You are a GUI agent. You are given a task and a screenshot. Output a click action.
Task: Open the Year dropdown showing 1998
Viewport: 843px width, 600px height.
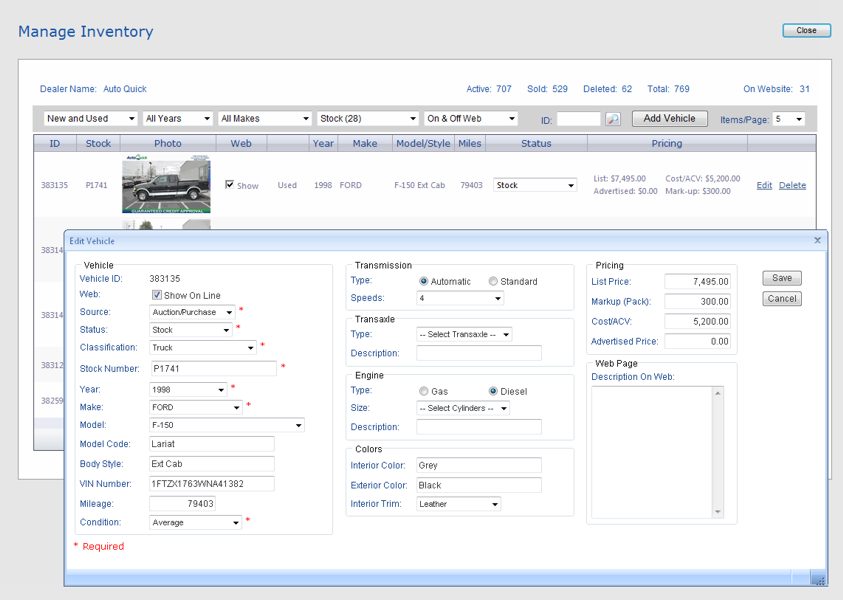(188, 389)
